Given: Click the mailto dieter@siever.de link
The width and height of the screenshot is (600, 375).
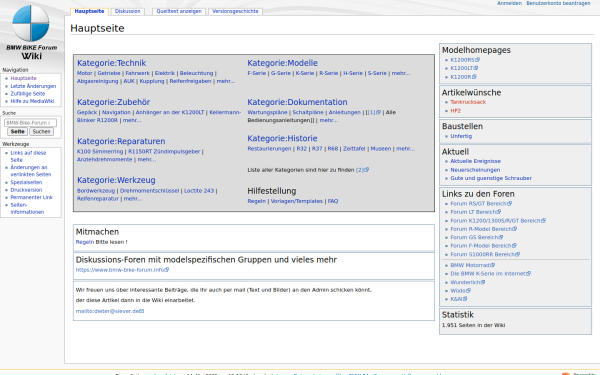Looking at the screenshot, I should click(110, 311).
